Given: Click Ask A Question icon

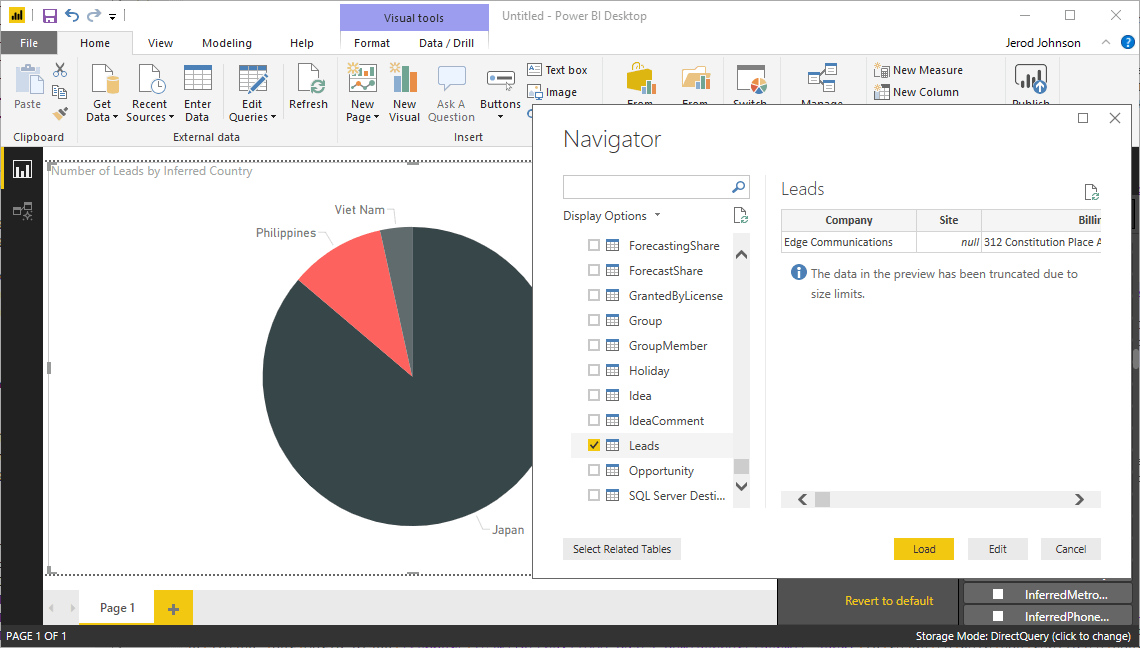Looking at the screenshot, I should pyautogui.click(x=451, y=79).
